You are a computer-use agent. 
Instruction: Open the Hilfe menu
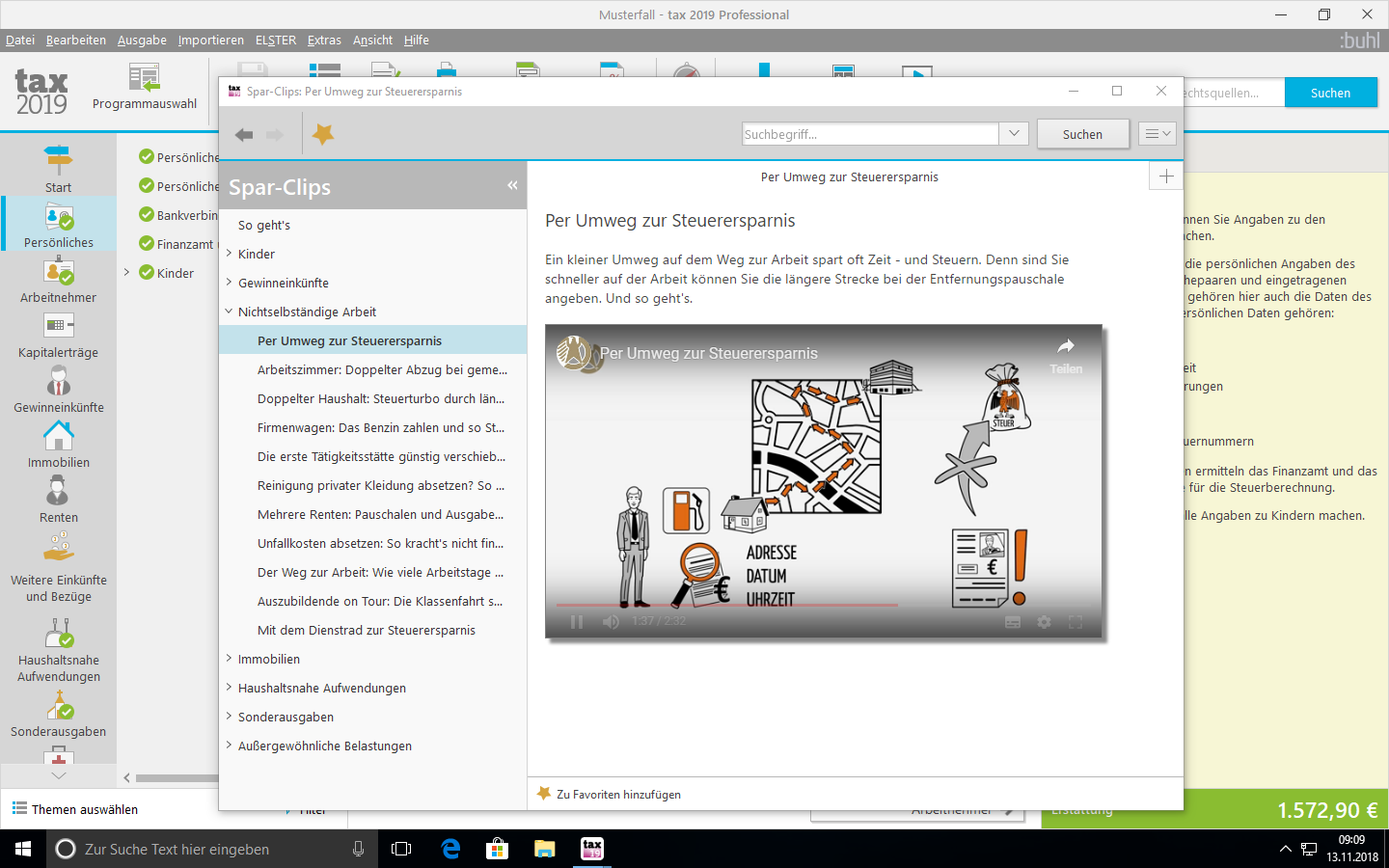pos(417,40)
